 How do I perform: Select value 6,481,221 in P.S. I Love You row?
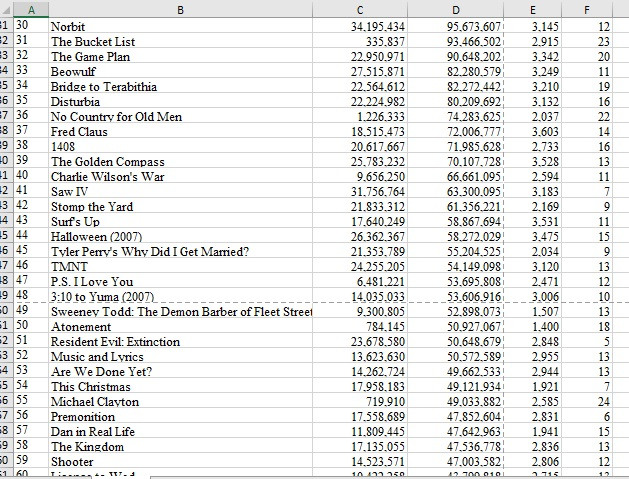pyautogui.click(x=360, y=282)
